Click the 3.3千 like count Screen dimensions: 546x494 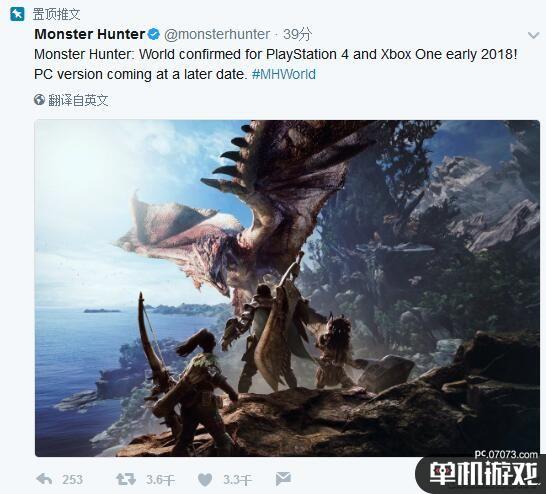pos(237,480)
